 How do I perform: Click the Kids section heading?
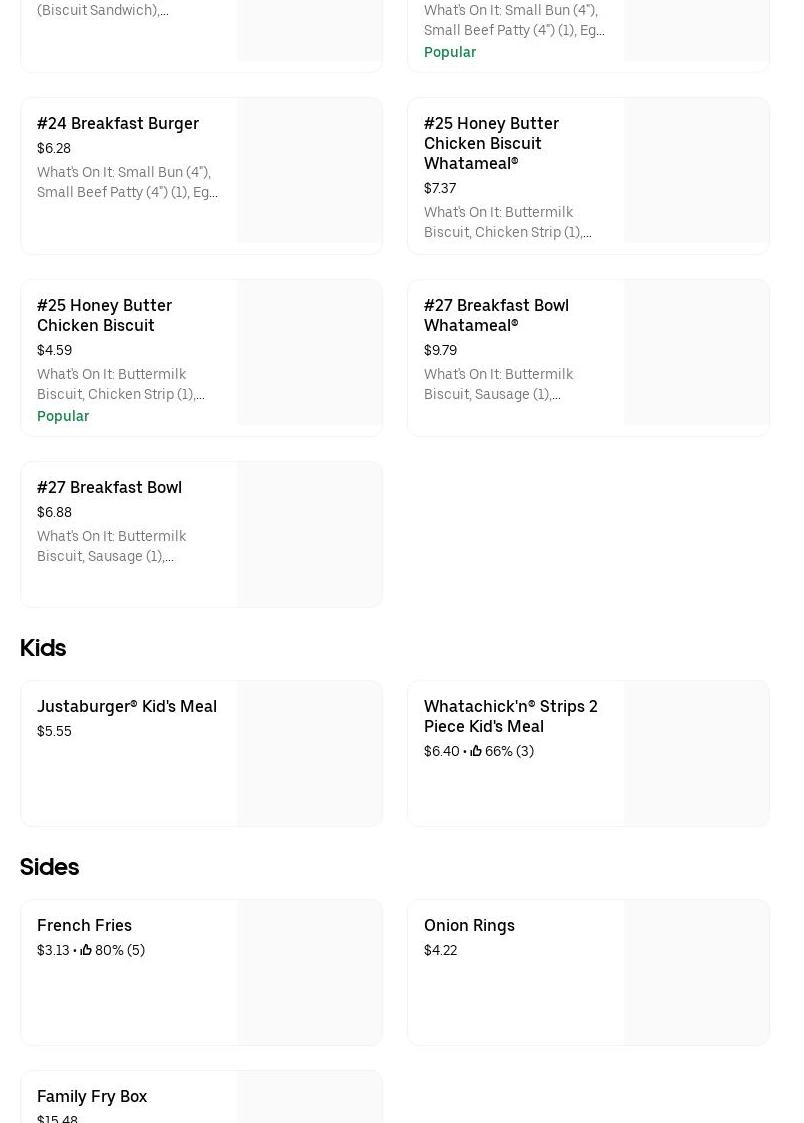click(43, 648)
